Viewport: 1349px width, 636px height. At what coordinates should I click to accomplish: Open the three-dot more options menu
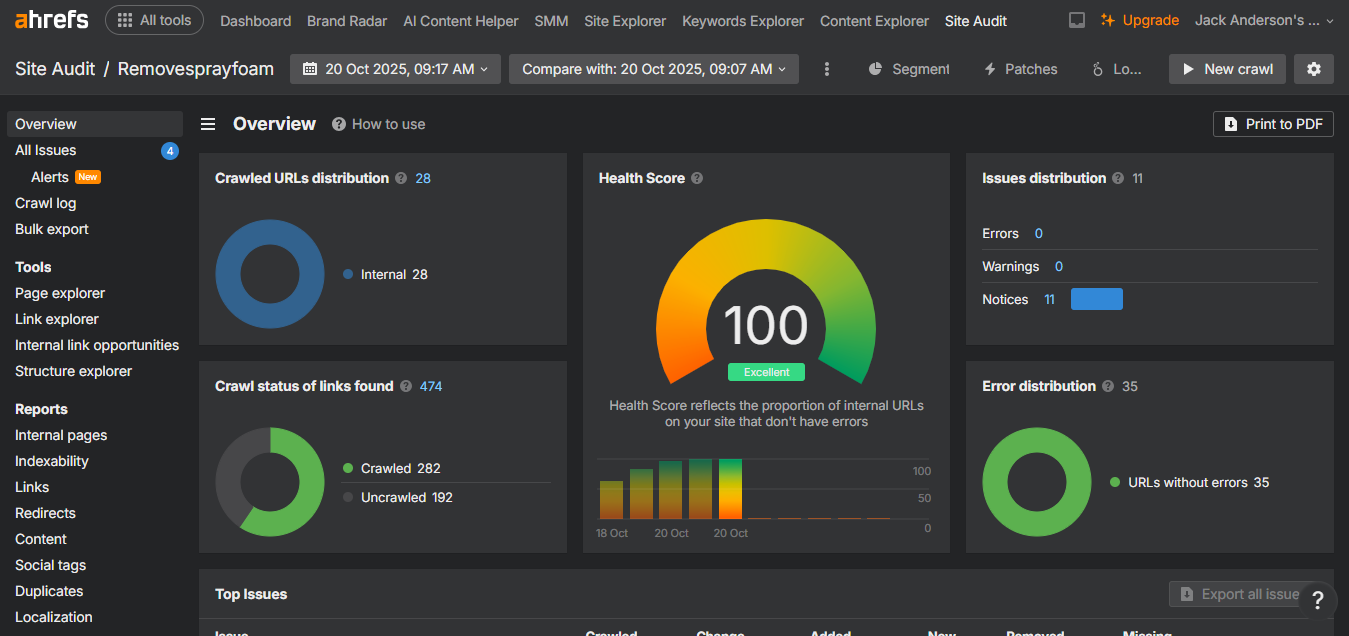[827, 69]
